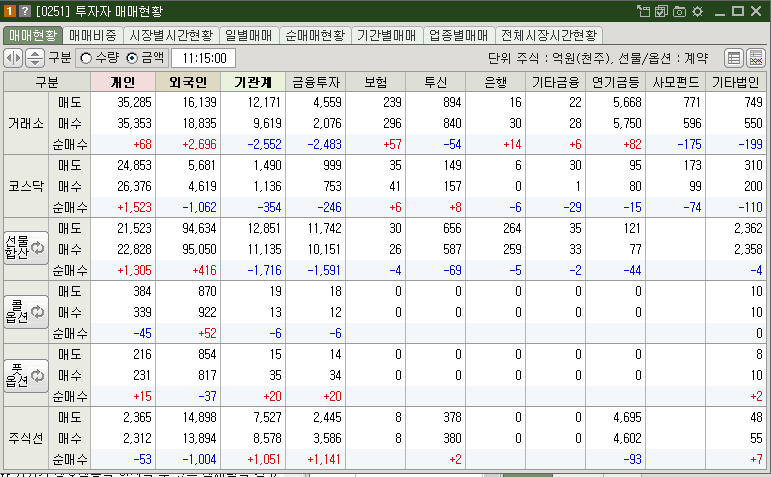Screen dimensions: 771x477
Task: Click the +52 call option foreigner value
Action: tap(207, 333)
